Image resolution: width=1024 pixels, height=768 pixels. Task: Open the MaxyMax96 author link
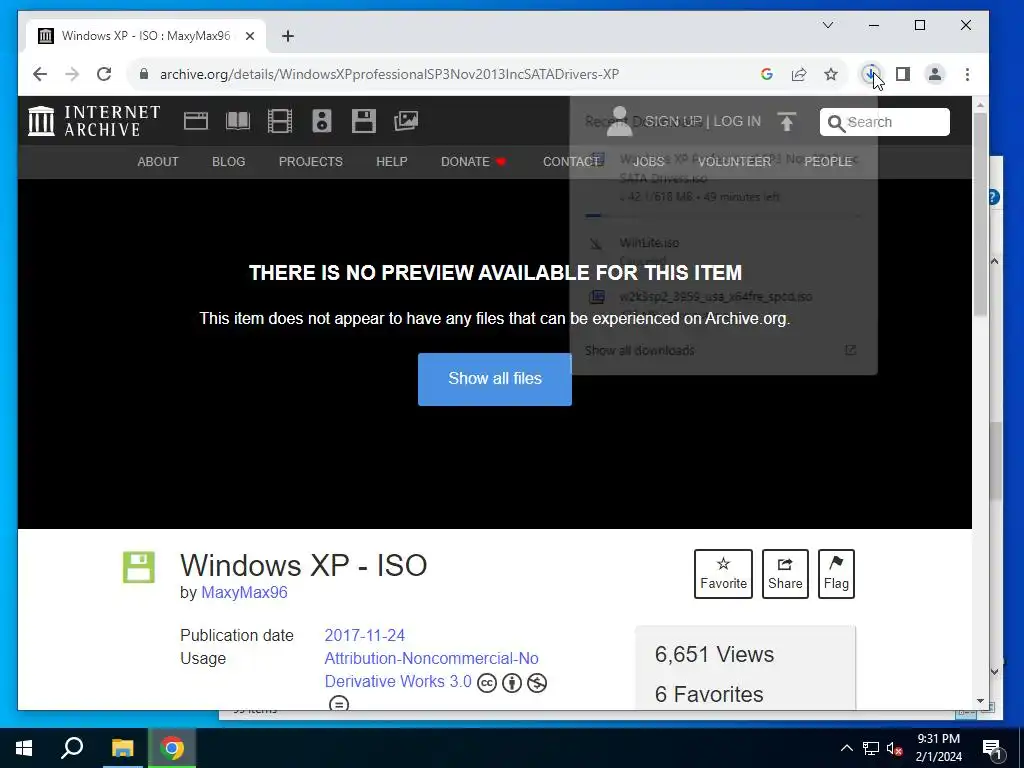click(x=244, y=592)
